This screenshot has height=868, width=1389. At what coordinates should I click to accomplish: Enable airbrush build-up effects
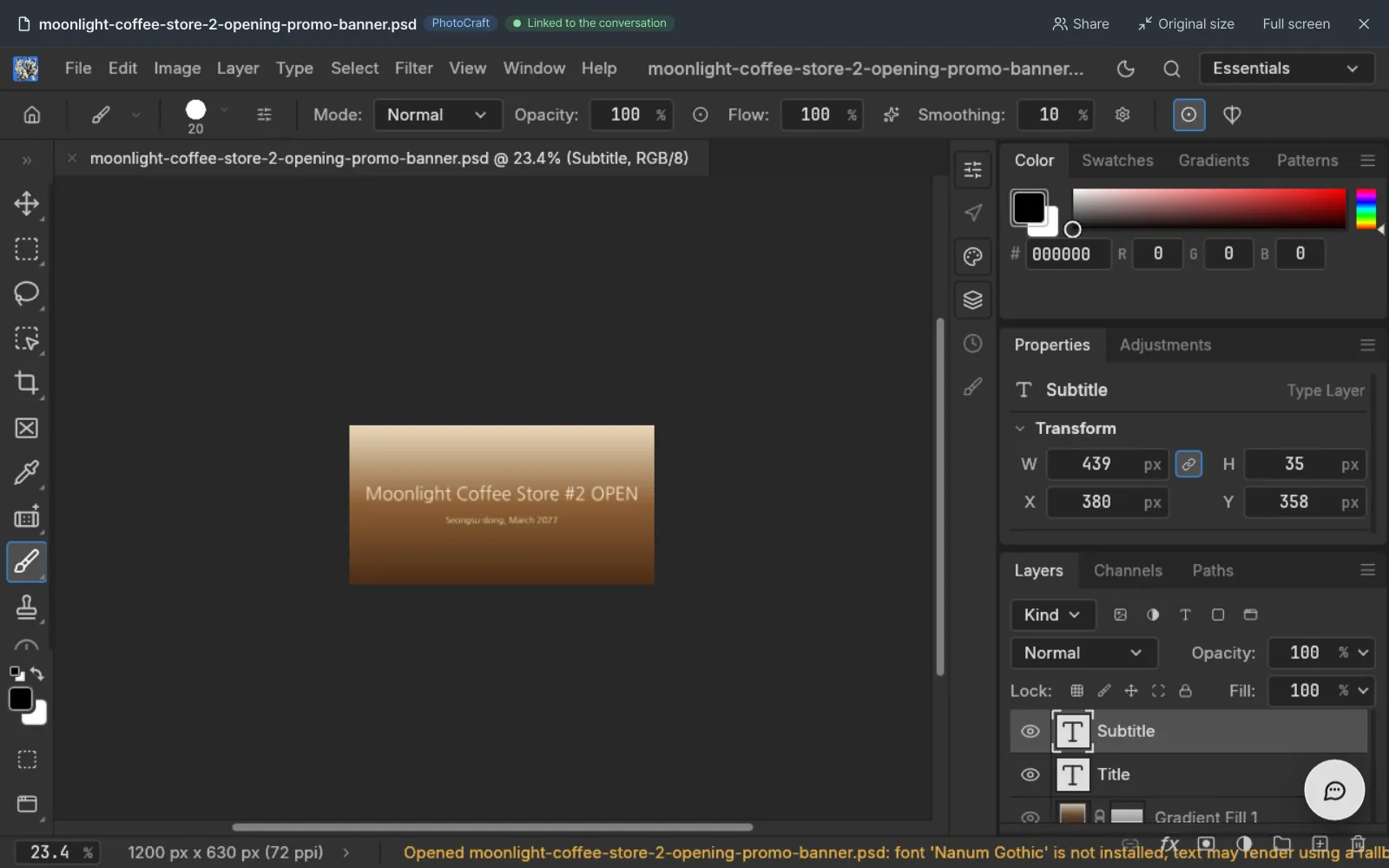(892, 115)
